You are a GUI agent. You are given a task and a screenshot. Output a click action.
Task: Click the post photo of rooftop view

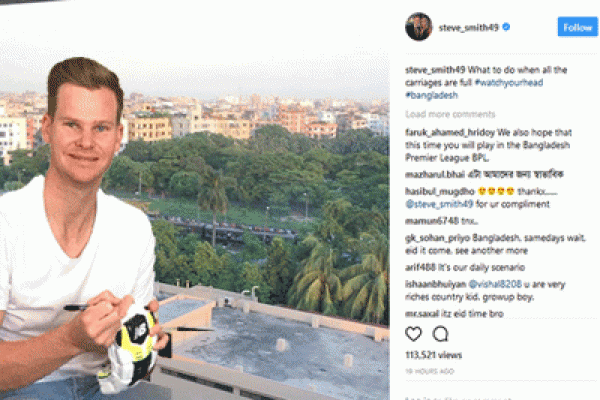pos(194,200)
